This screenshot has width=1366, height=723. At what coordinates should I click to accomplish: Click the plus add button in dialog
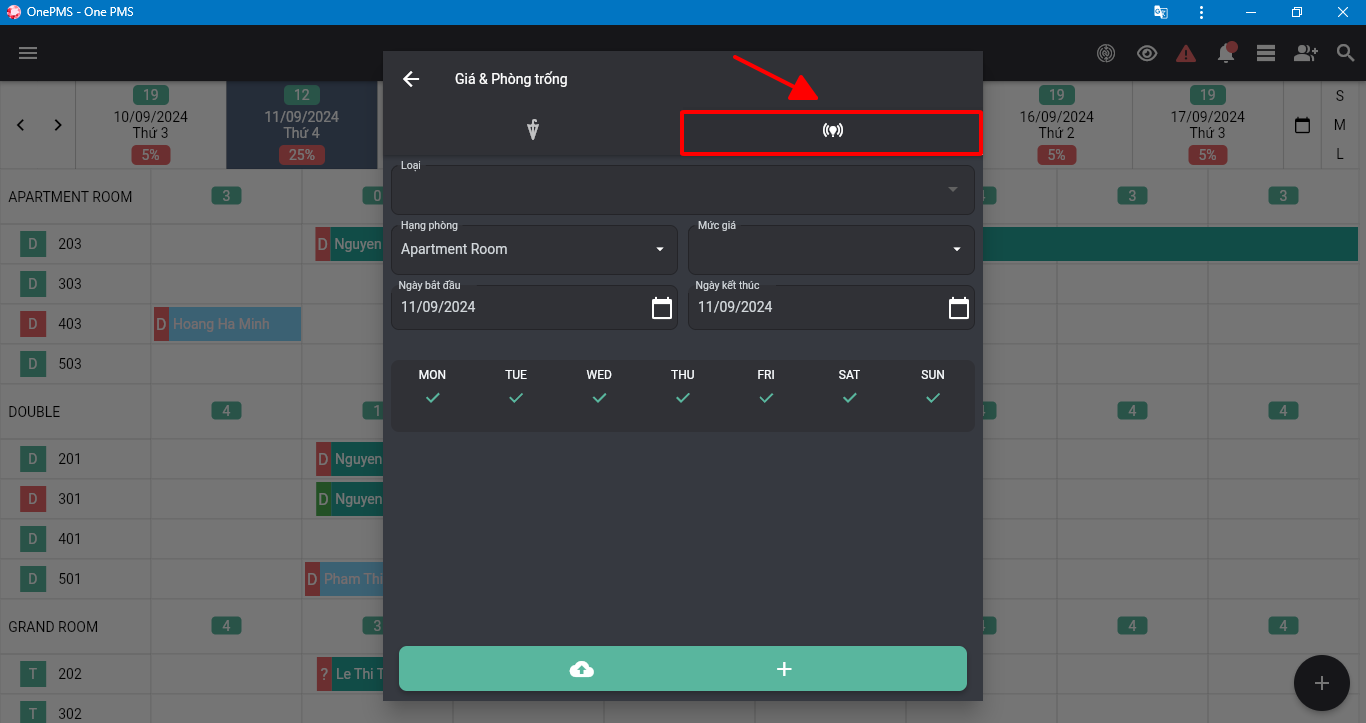[x=784, y=669]
